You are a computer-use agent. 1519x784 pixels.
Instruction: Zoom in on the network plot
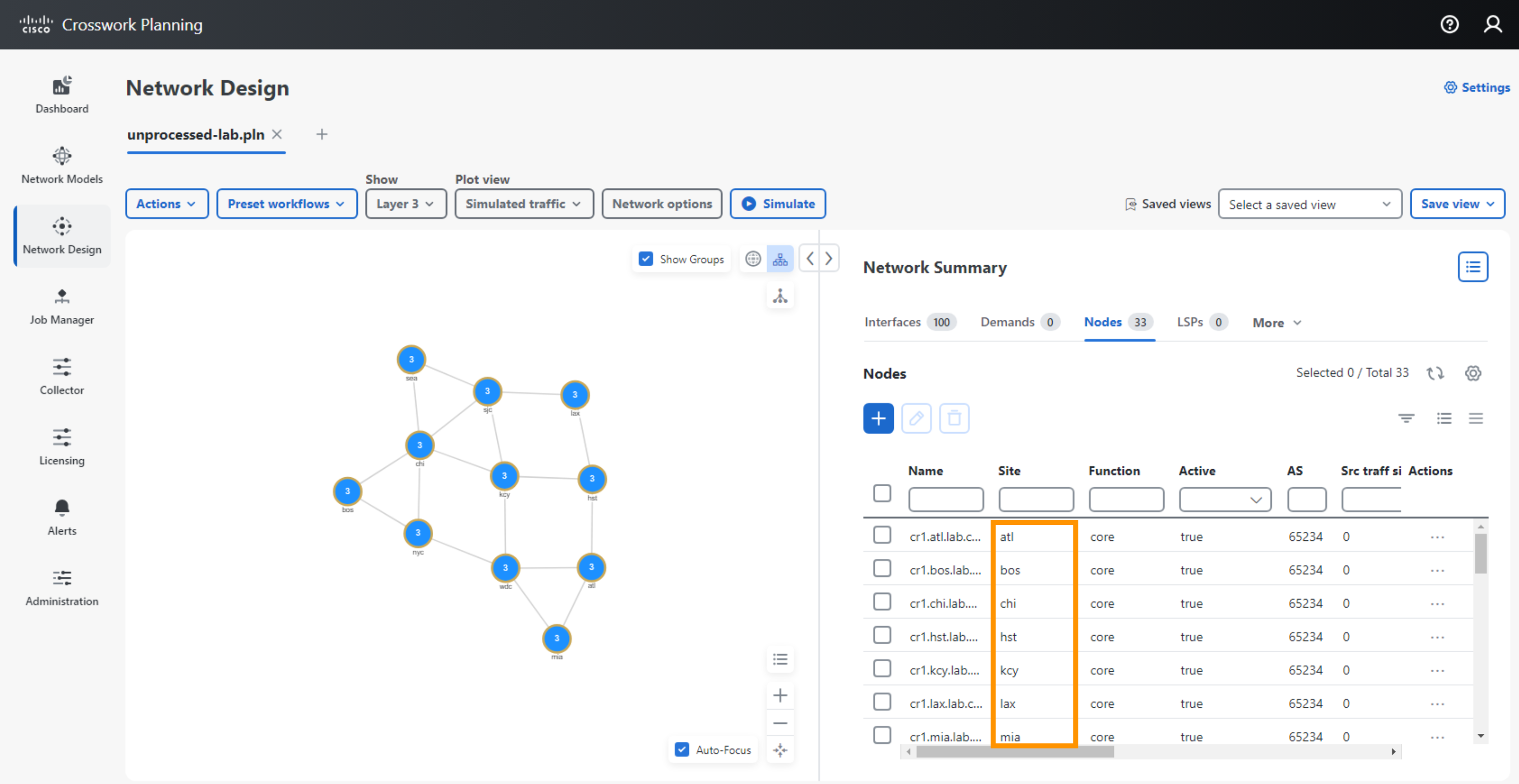pos(780,696)
